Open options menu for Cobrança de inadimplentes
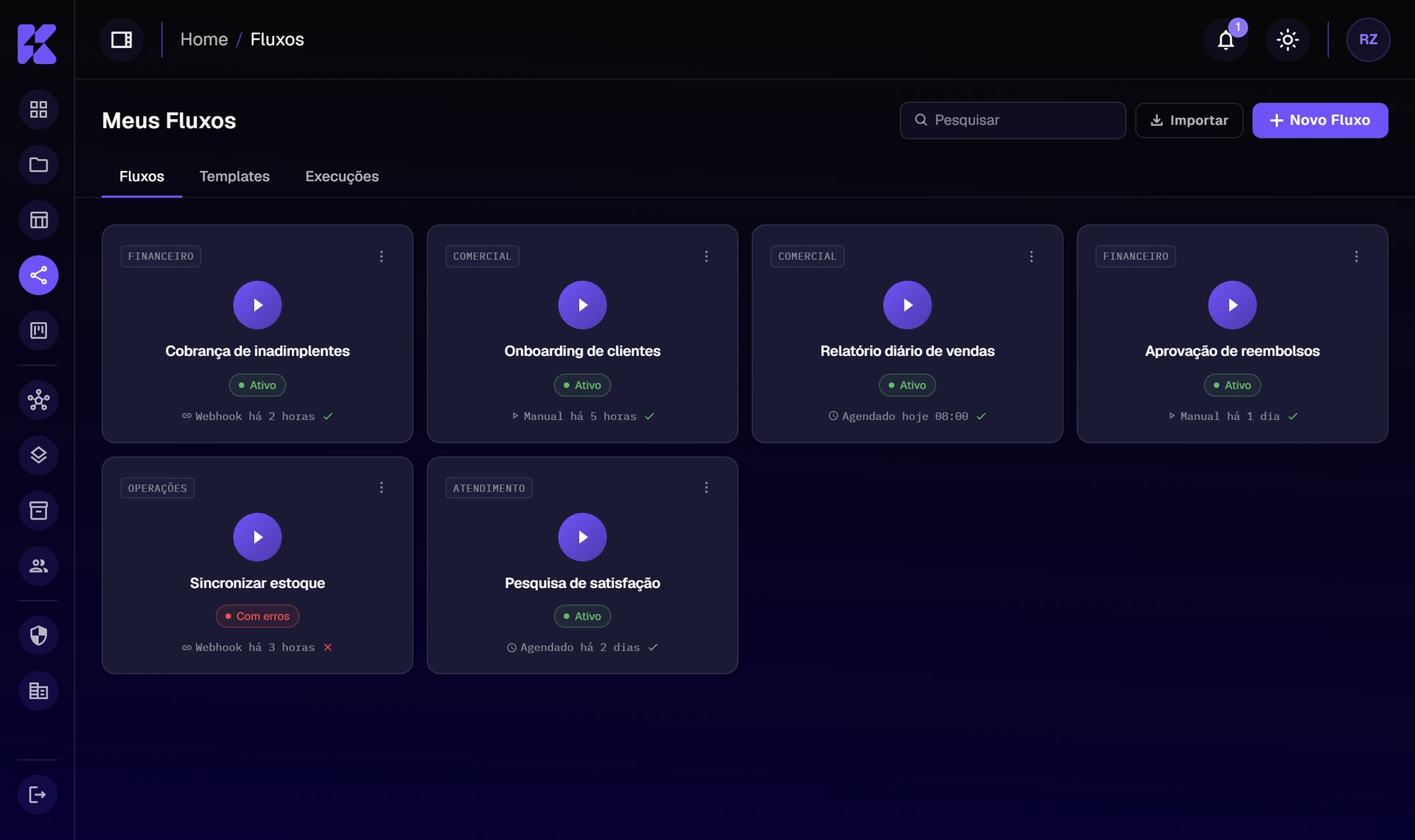 (x=381, y=256)
